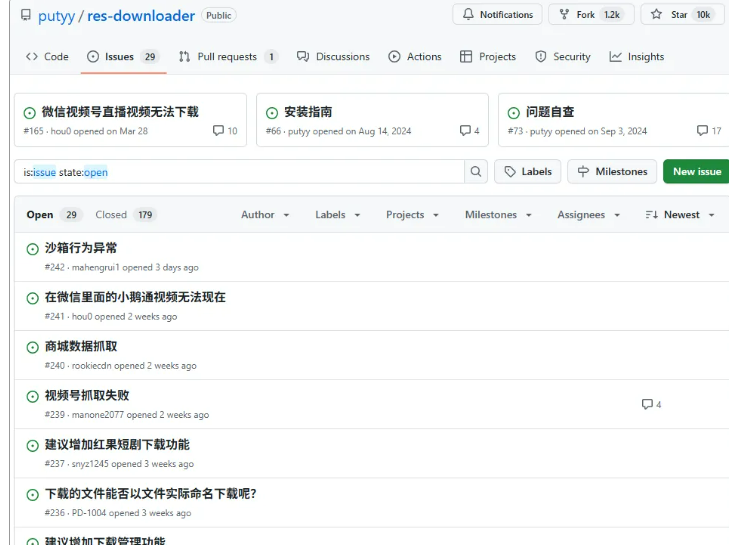Focus the is:issue state:open search field
This screenshot has height=545, width=729.
point(239,172)
